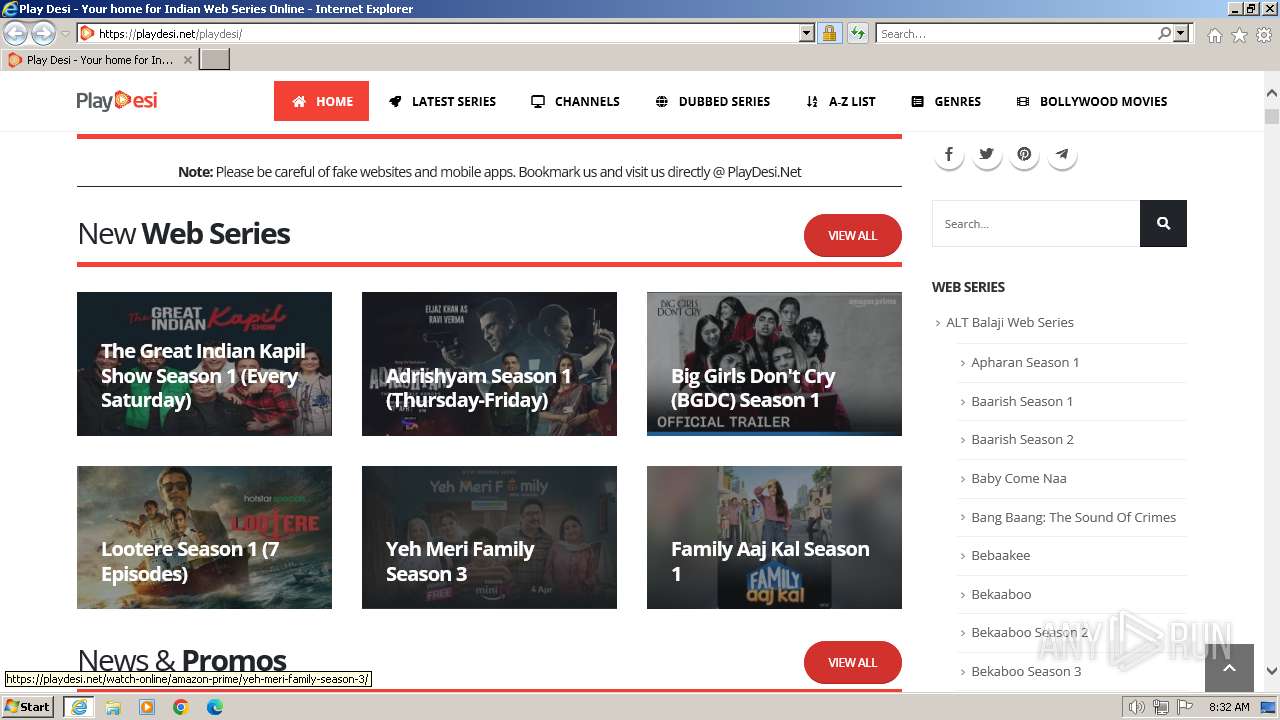Image resolution: width=1280 pixels, height=720 pixels.
Task: Click the sidebar search magnifier button
Action: [1163, 223]
